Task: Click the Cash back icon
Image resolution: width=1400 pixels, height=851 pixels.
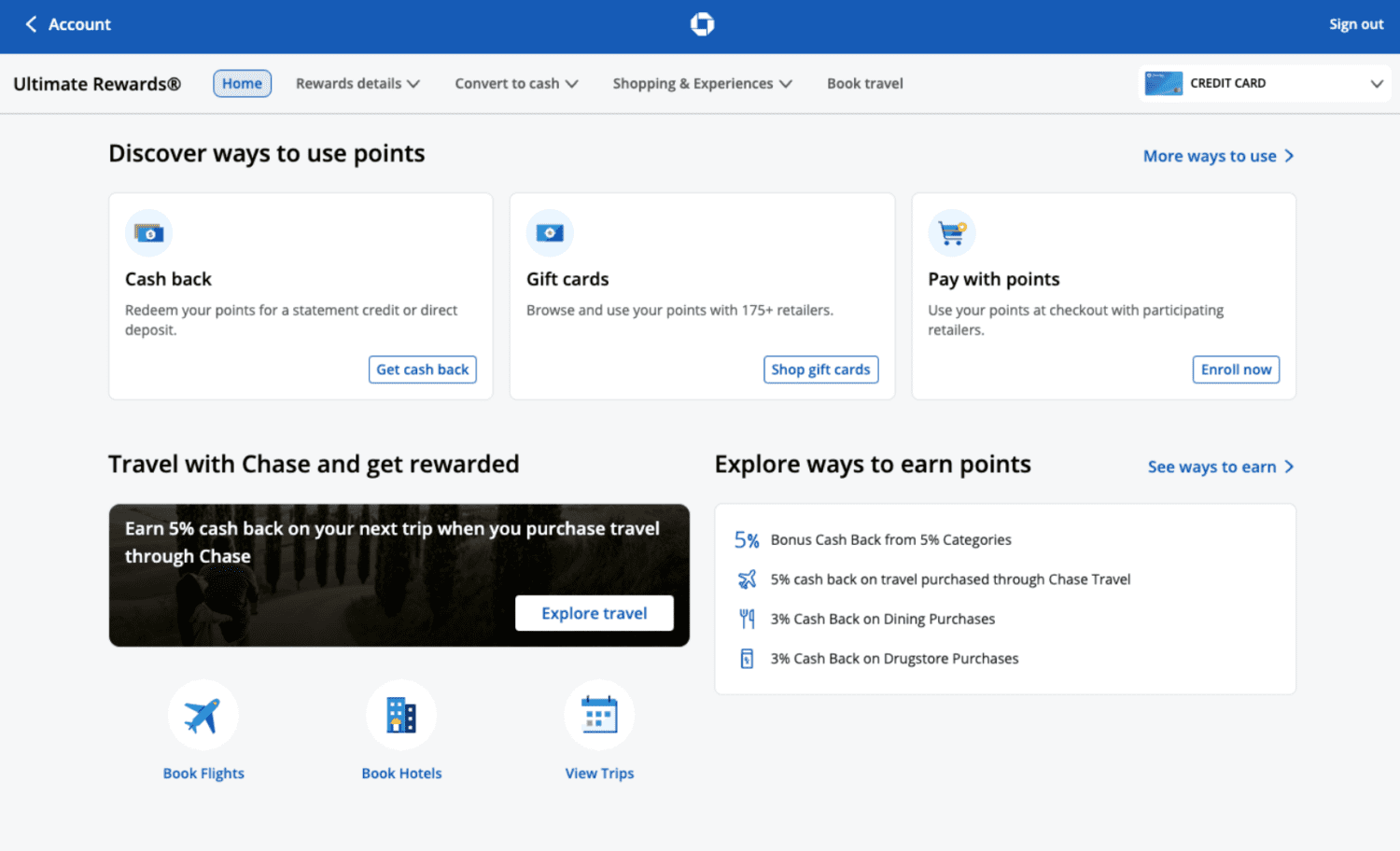Action: 148,232
